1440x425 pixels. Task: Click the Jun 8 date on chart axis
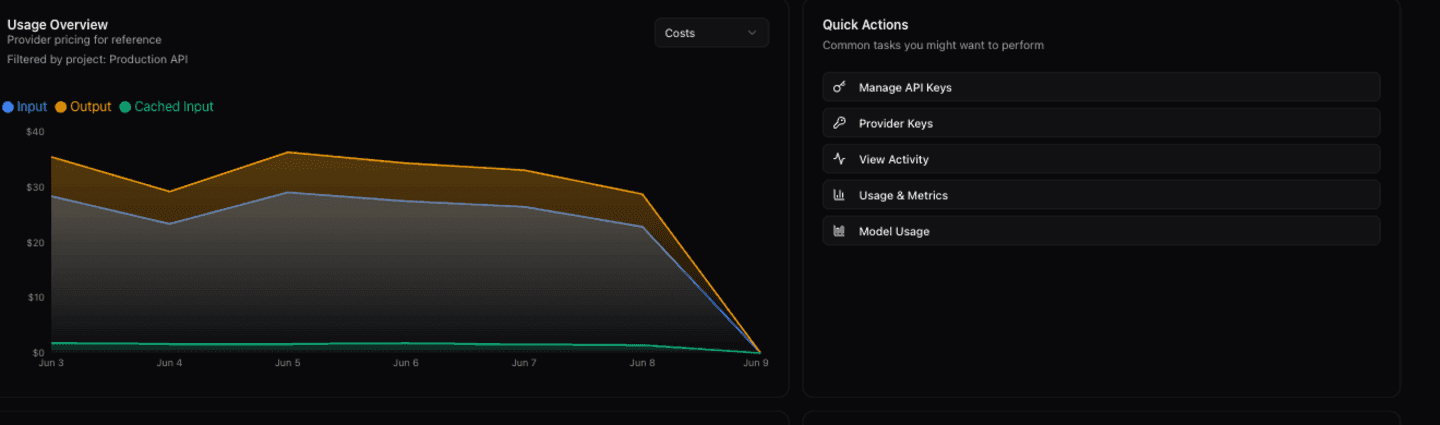pyautogui.click(x=642, y=363)
